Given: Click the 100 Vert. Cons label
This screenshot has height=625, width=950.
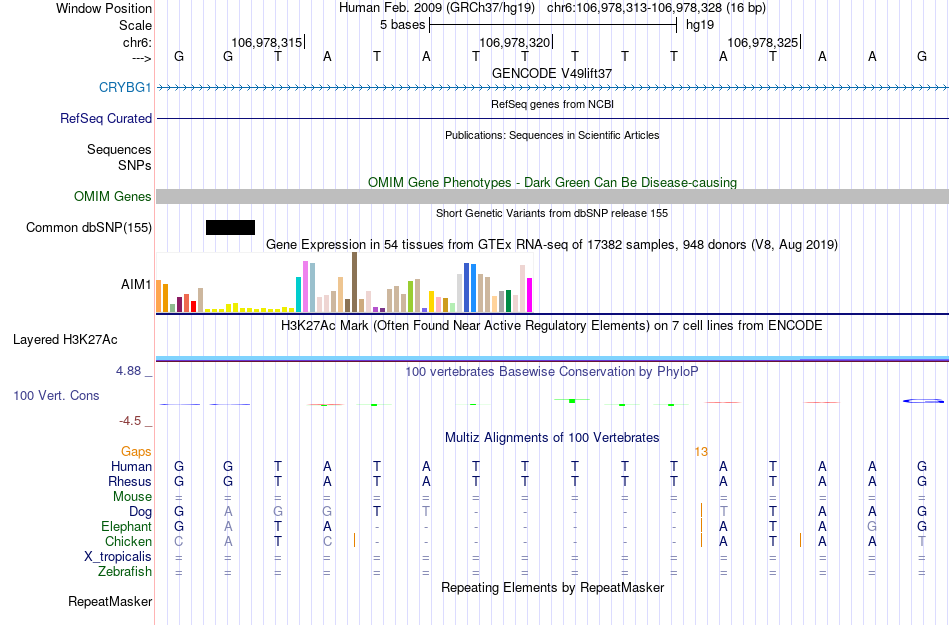Looking at the screenshot, I should tap(56, 395).
